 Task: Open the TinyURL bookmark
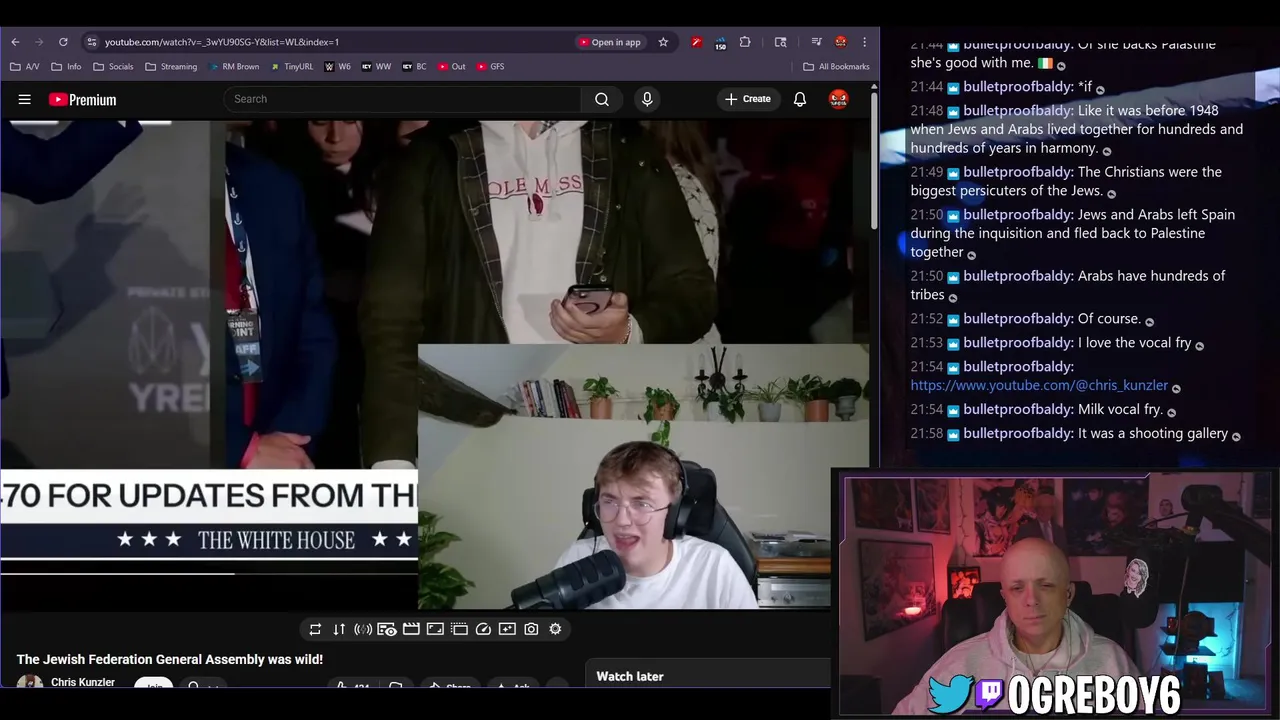click(291, 67)
